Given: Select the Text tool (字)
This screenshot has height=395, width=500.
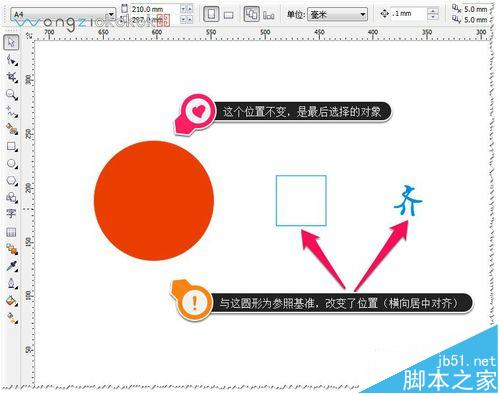Looking at the screenshot, I should tap(11, 214).
